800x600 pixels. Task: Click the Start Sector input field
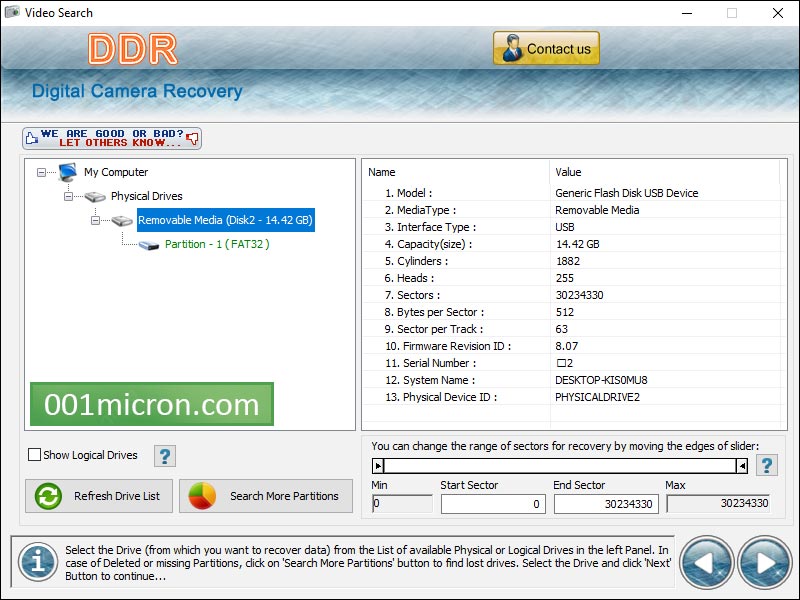click(x=495, y=505)
